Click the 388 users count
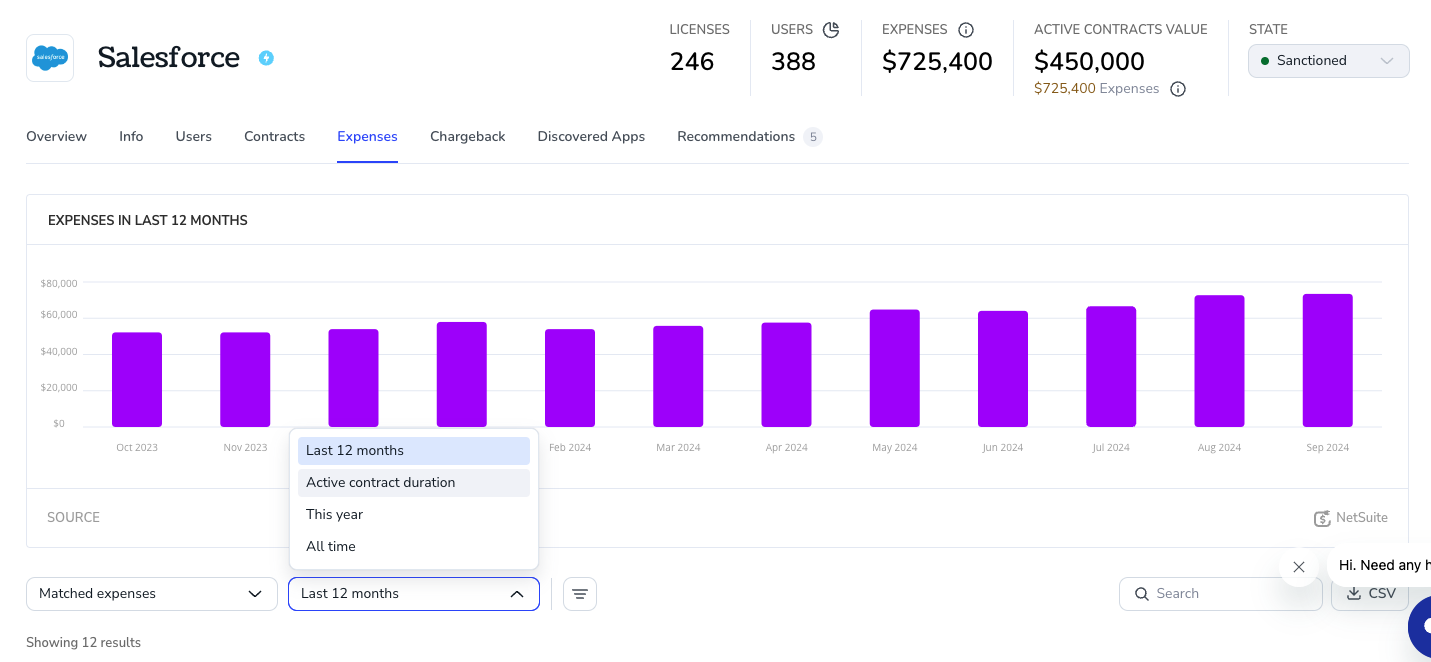This screenshot has width=1431, height=662. tap(793, 62)
